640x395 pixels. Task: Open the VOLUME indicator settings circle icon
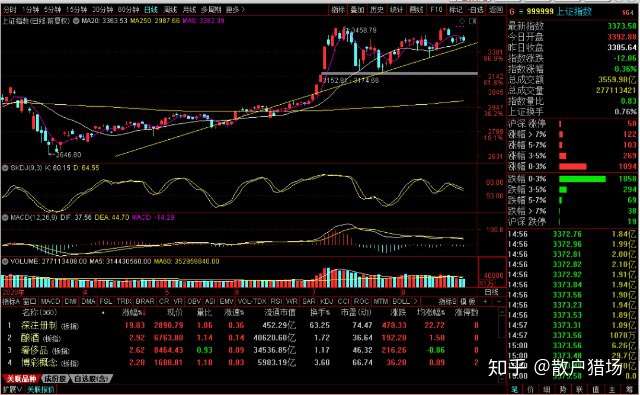pyautogui.click(x=5, y=261)
